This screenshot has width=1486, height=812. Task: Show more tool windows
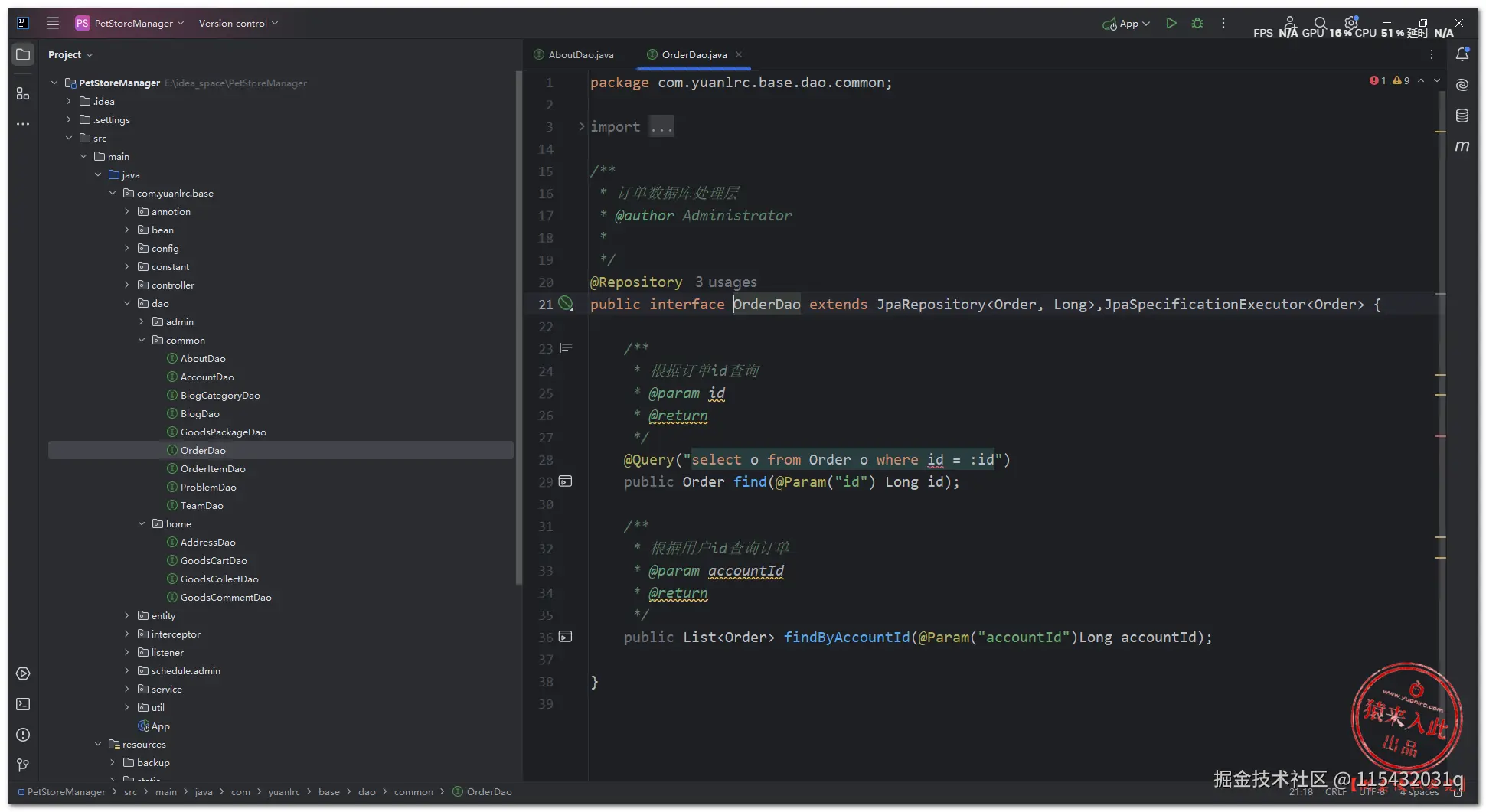[x=23, y=124]
